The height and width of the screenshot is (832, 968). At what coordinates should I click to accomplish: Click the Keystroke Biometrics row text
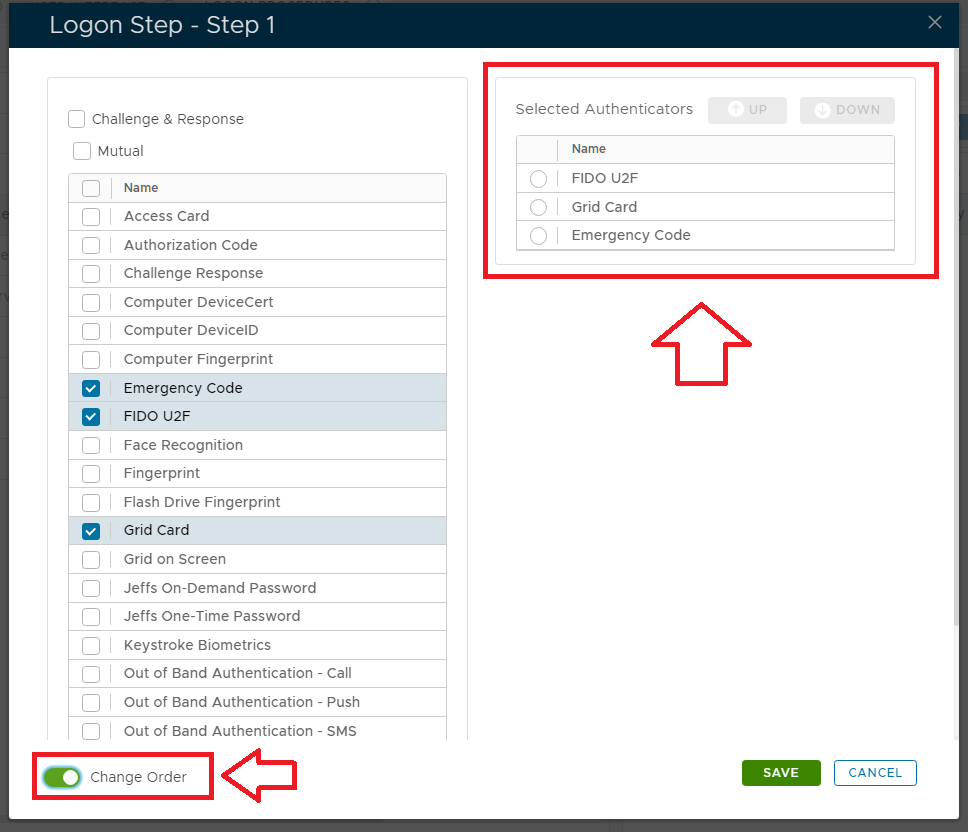(x=197, y=645)
